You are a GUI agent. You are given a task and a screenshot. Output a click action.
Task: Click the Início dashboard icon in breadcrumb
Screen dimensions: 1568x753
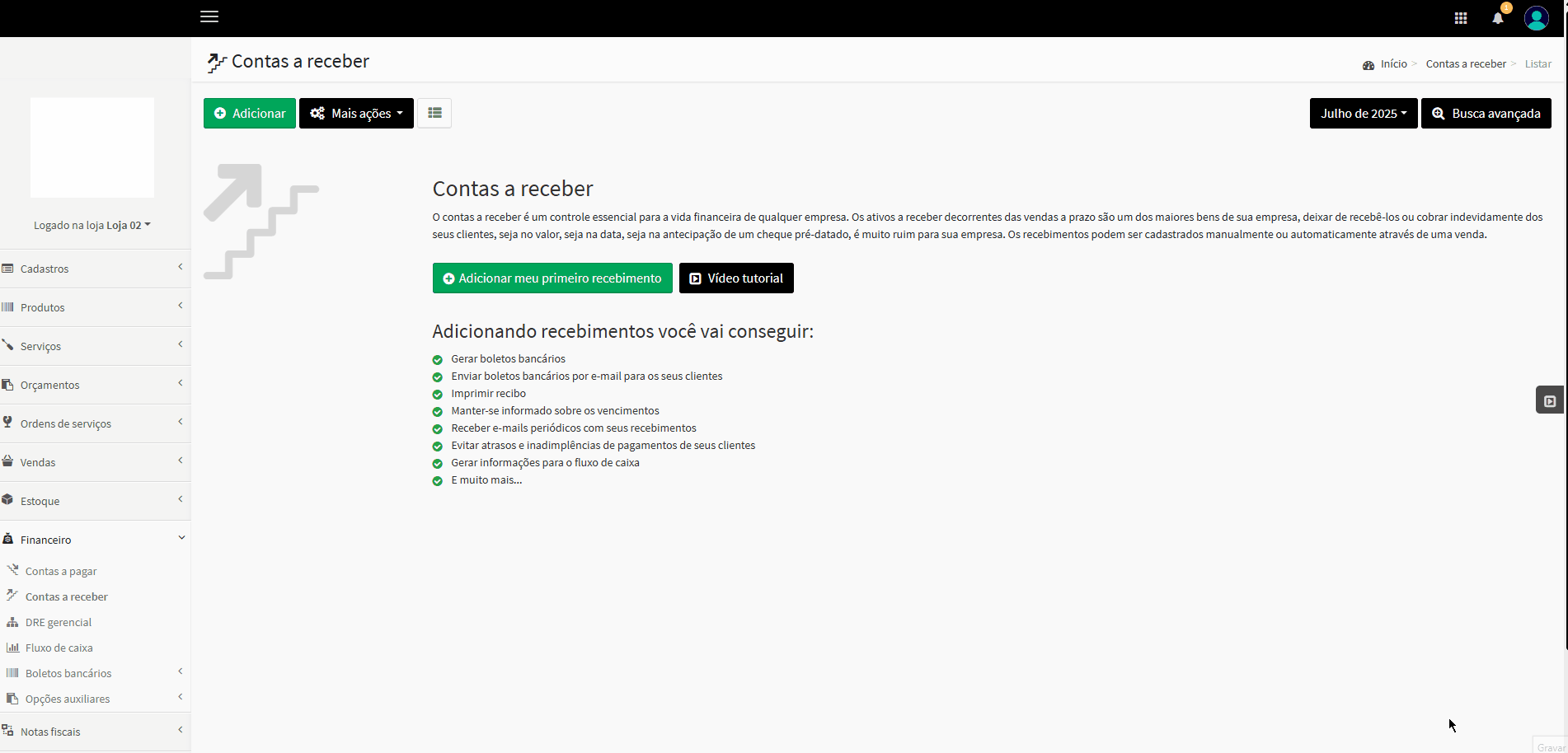click(1368, 65)
